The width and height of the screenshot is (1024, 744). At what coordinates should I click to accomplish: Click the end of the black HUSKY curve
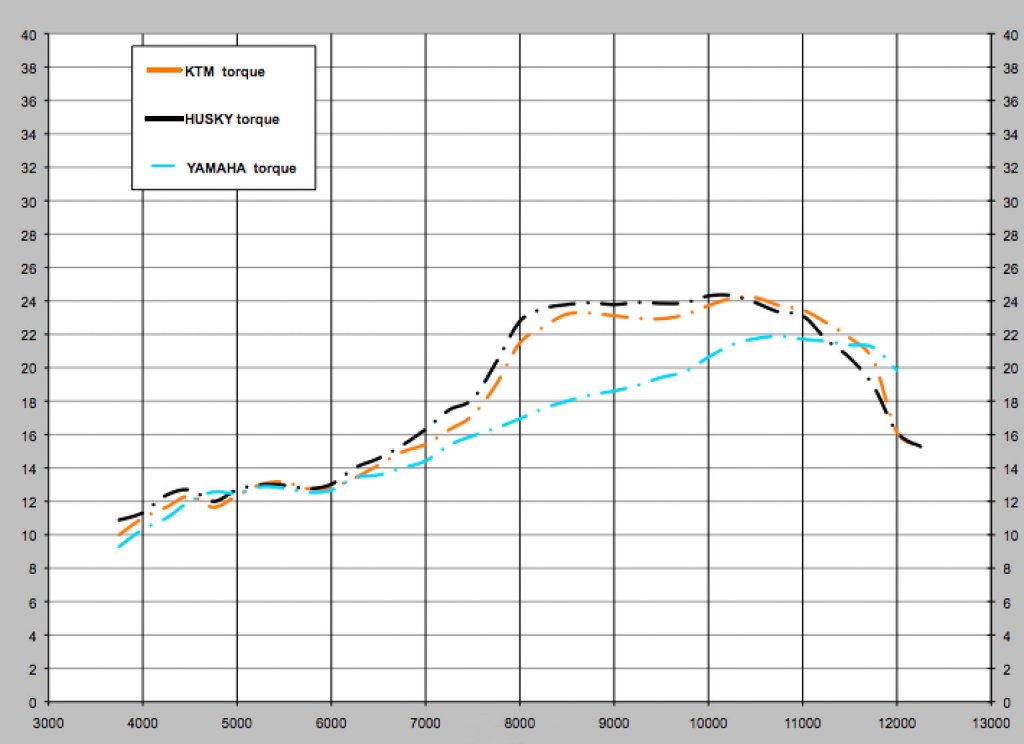tap(919, 446)
